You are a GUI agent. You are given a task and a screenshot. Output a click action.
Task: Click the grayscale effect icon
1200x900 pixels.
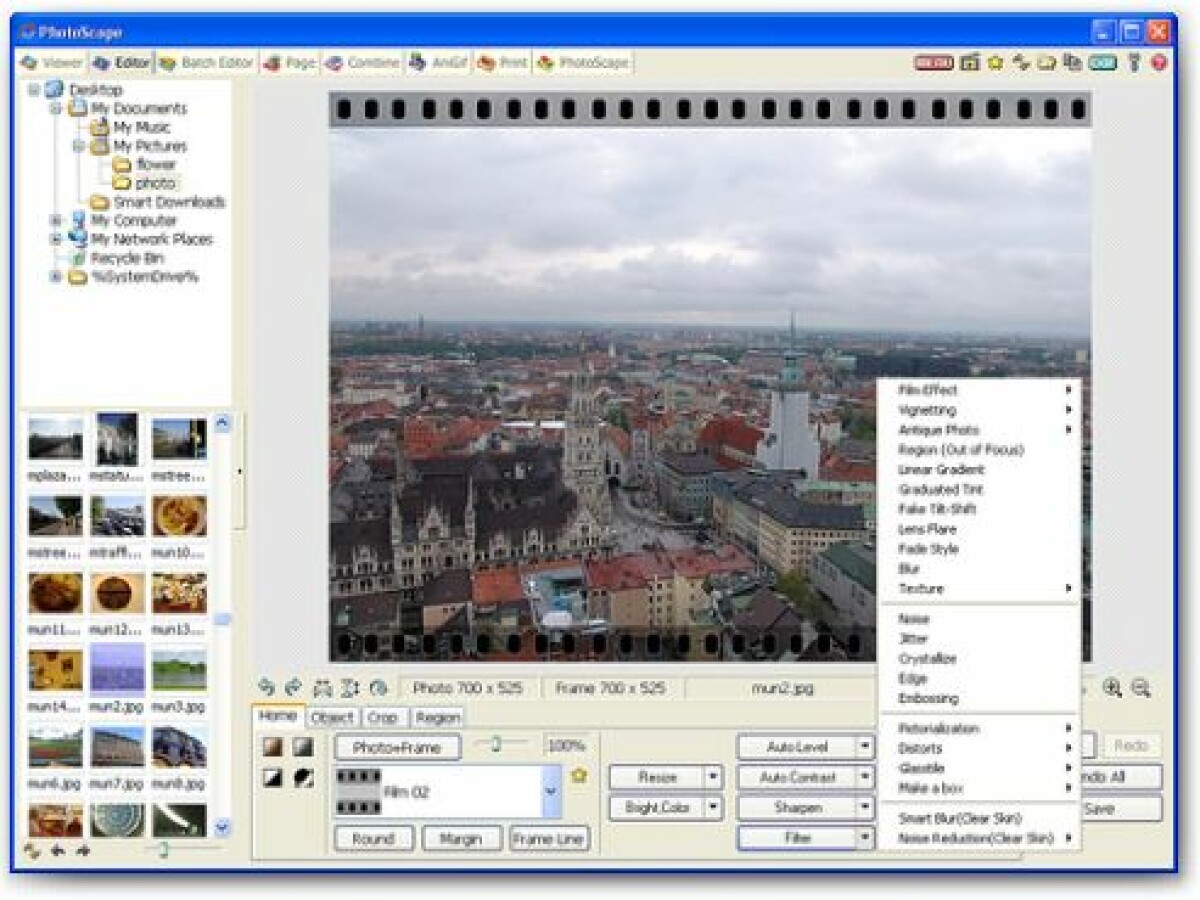[x=302, y=747]
